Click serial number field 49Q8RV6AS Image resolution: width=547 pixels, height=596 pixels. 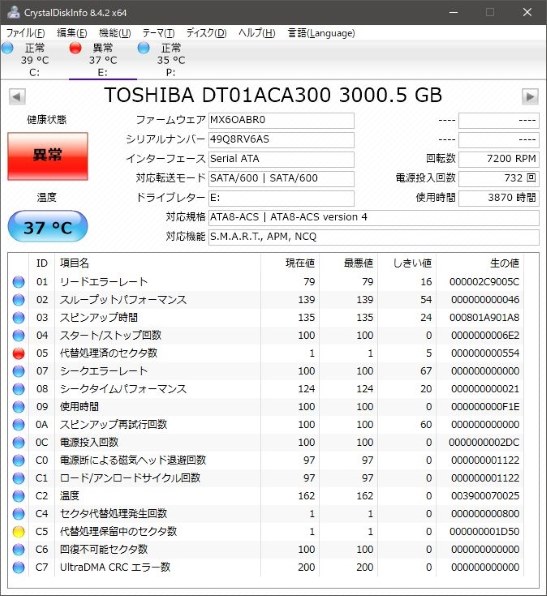click(281, 140)
